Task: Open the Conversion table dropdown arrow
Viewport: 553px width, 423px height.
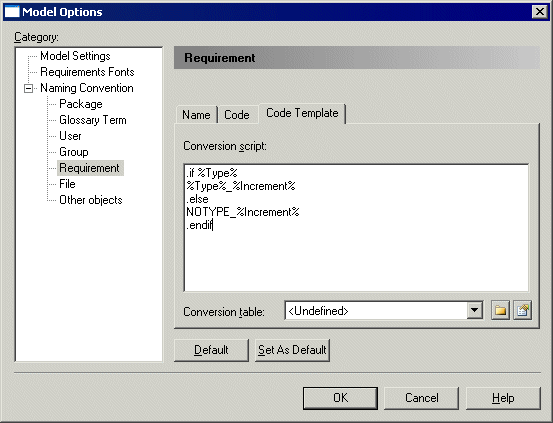Action: click(x=475, y=310)
